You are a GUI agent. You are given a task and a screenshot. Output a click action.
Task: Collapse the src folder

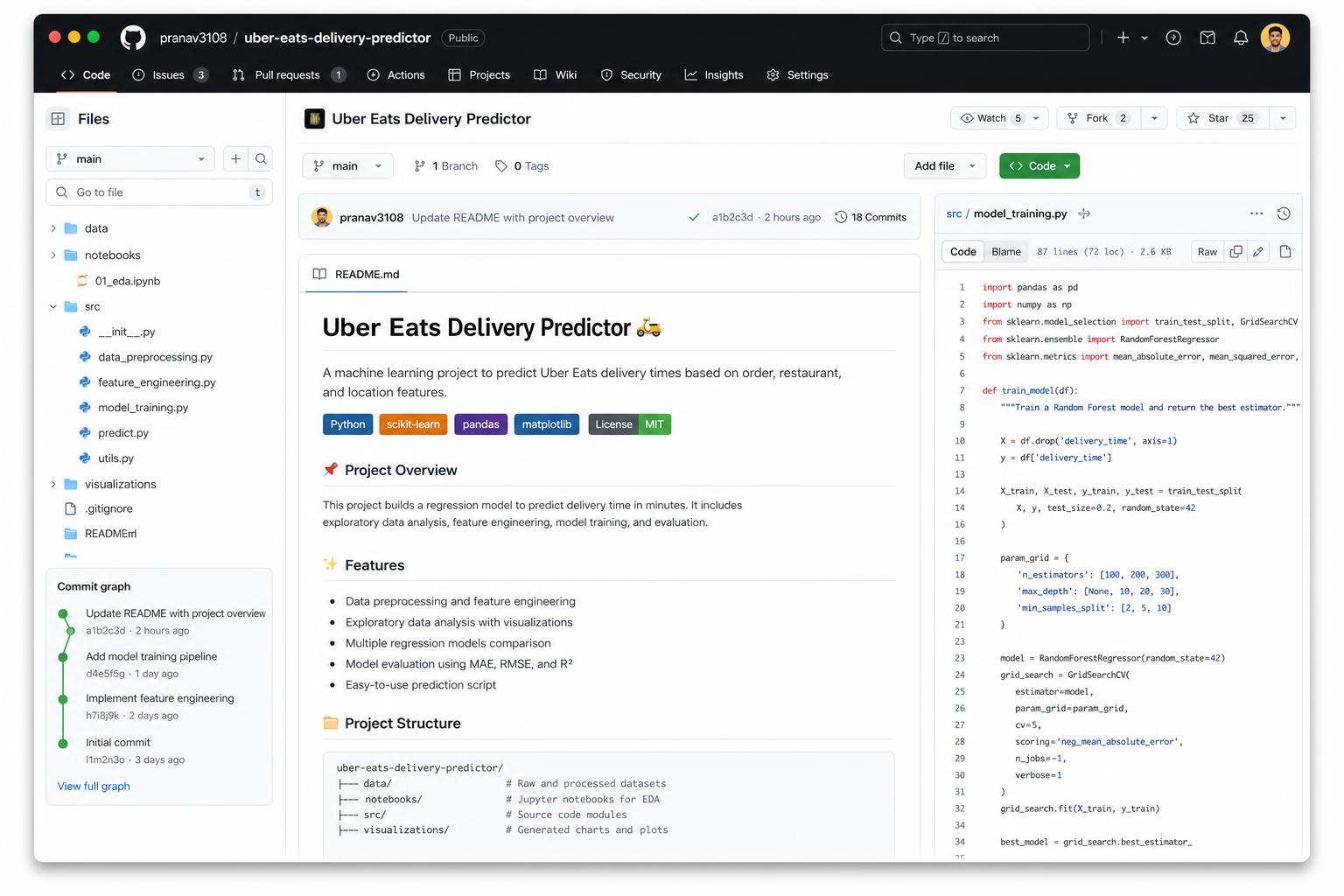pos(52,307)
